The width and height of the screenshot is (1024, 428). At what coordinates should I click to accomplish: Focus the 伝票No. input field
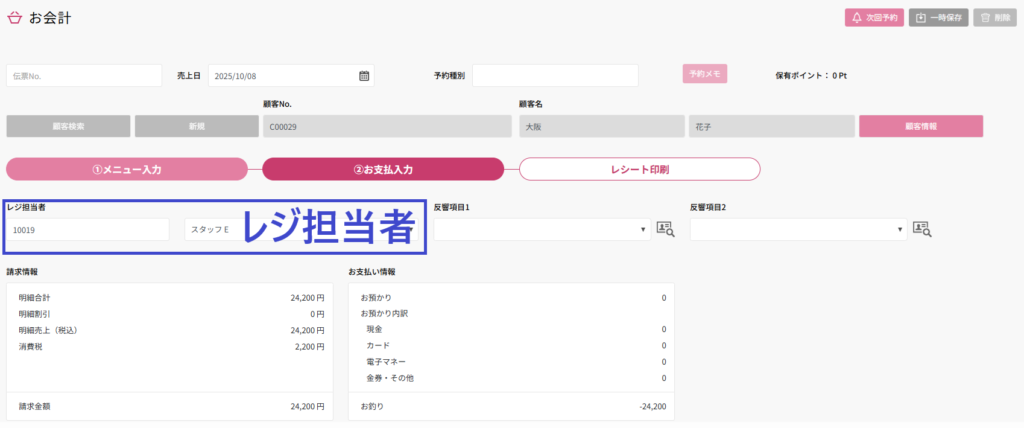point(84,76)
